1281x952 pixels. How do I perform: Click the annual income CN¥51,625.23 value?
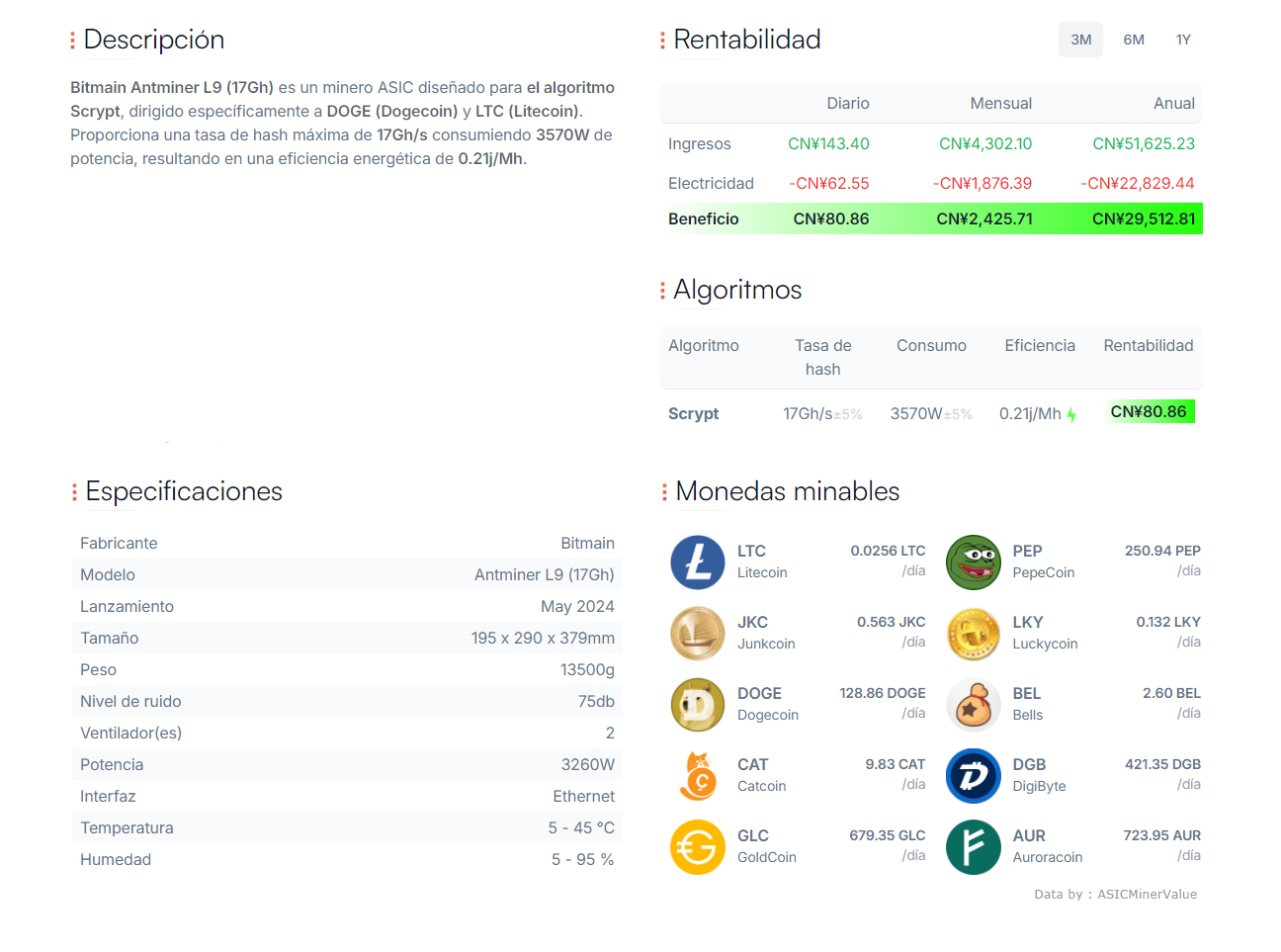(1144, 143)
